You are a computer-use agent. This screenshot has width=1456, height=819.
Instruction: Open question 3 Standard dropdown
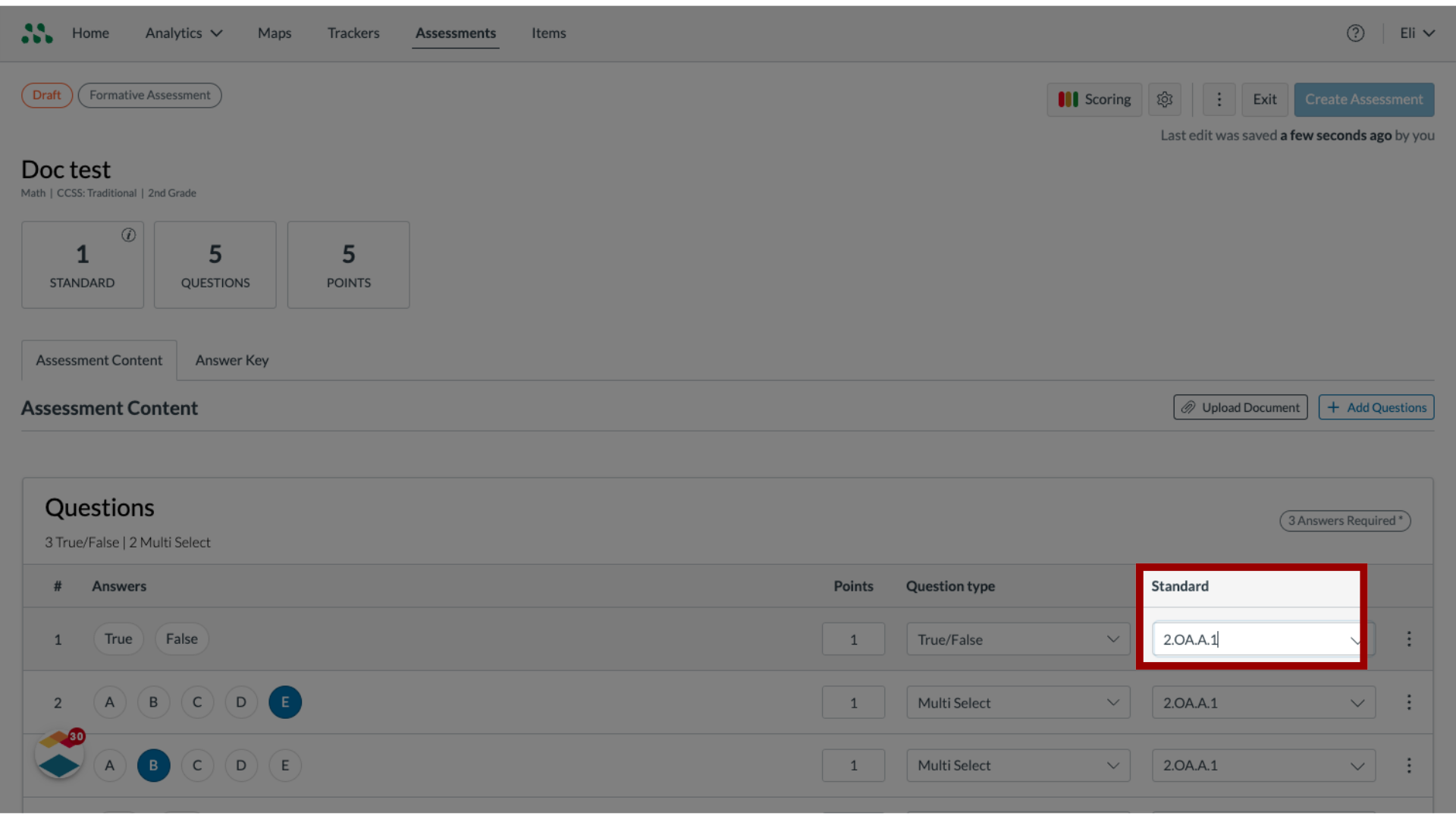coord(1263,766)
